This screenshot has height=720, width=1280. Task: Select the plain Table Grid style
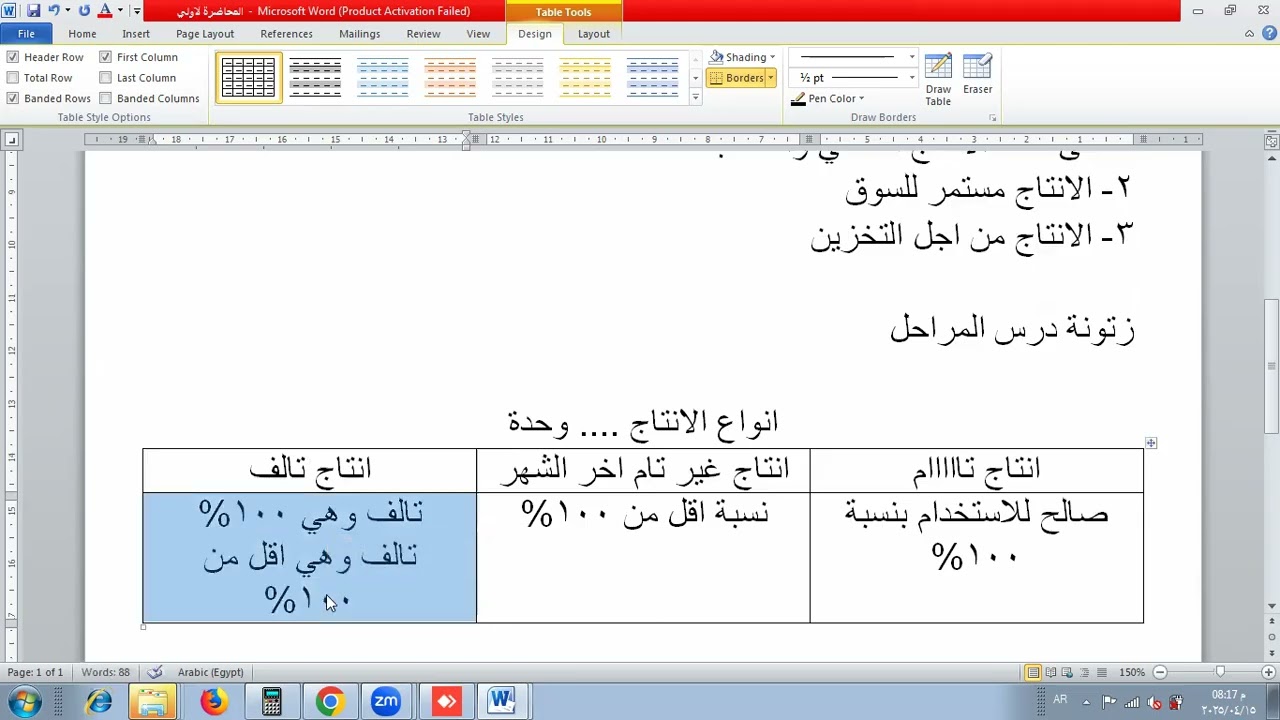point(248,77)
